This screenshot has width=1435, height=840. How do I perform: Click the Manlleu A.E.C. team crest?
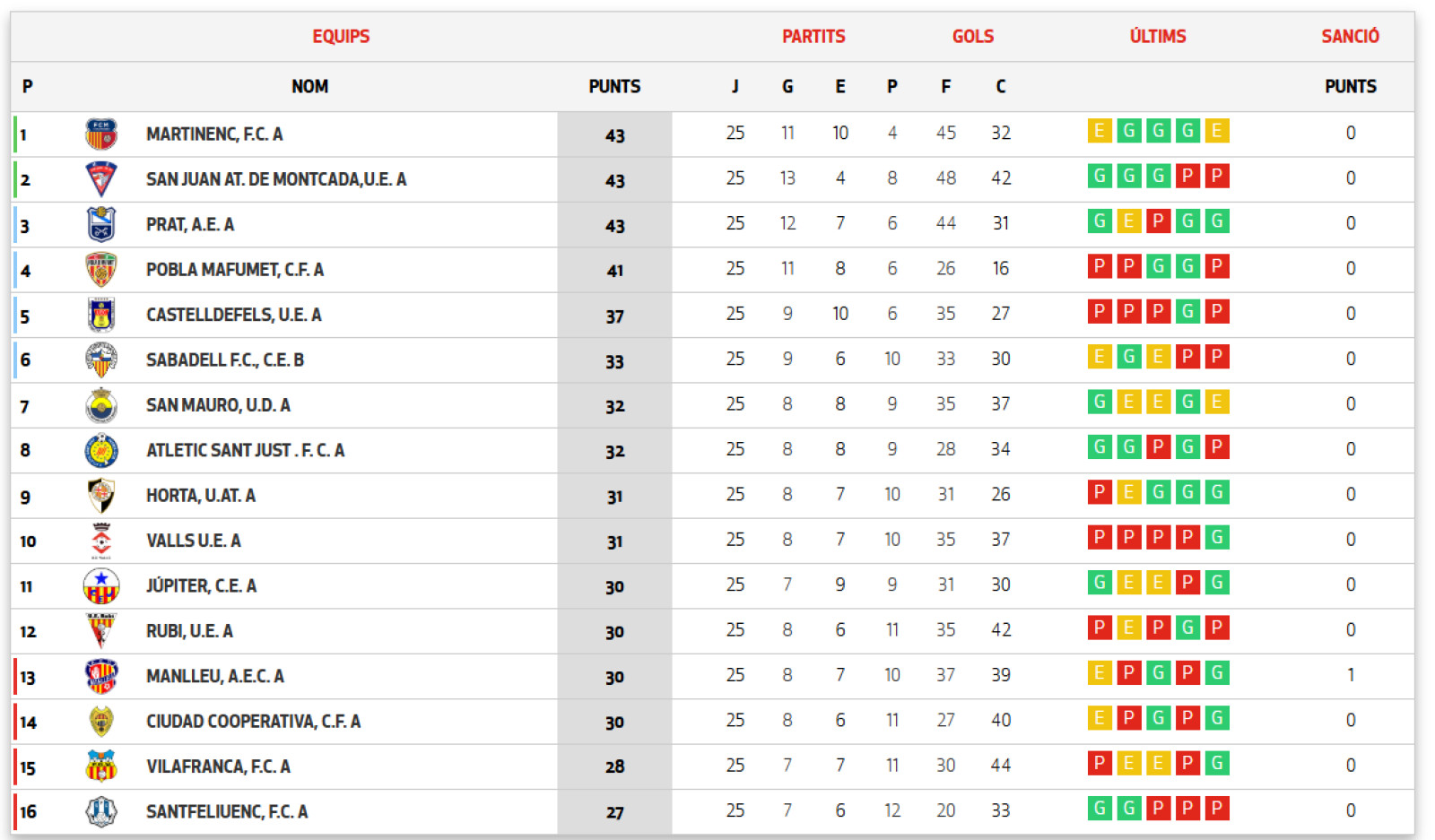pyautogui.click(x=101, y=676)
